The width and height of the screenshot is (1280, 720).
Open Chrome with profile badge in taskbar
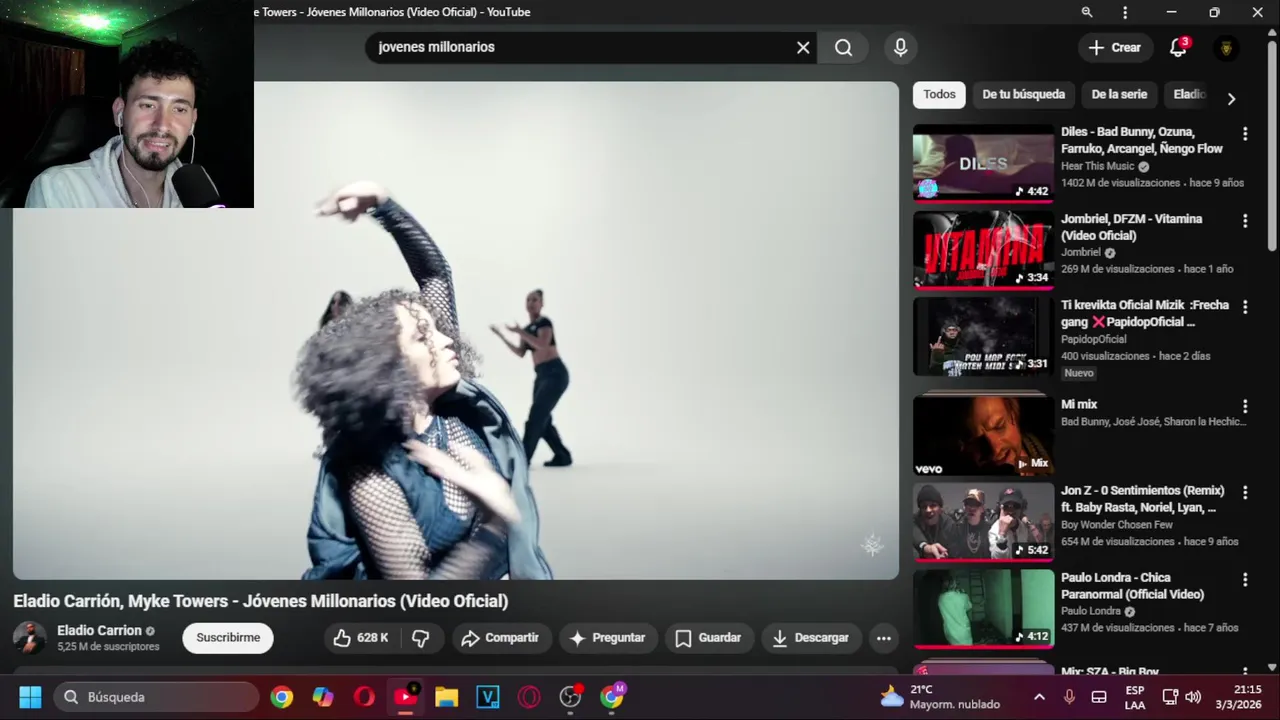(x=612, y=697)
